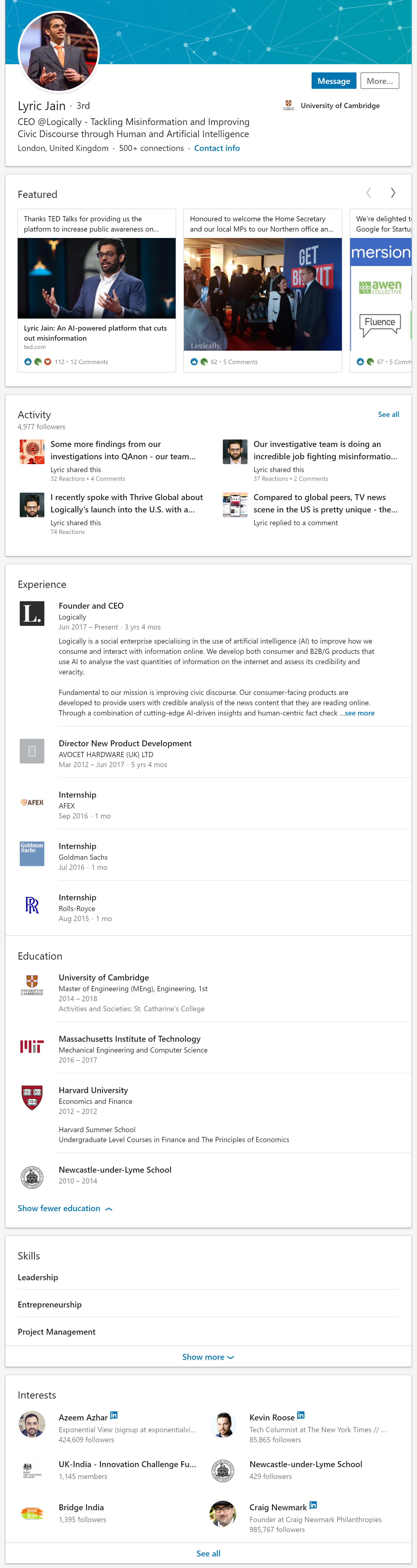Open 'Our investigative team' activity post thumbnail

coord(235,452)
